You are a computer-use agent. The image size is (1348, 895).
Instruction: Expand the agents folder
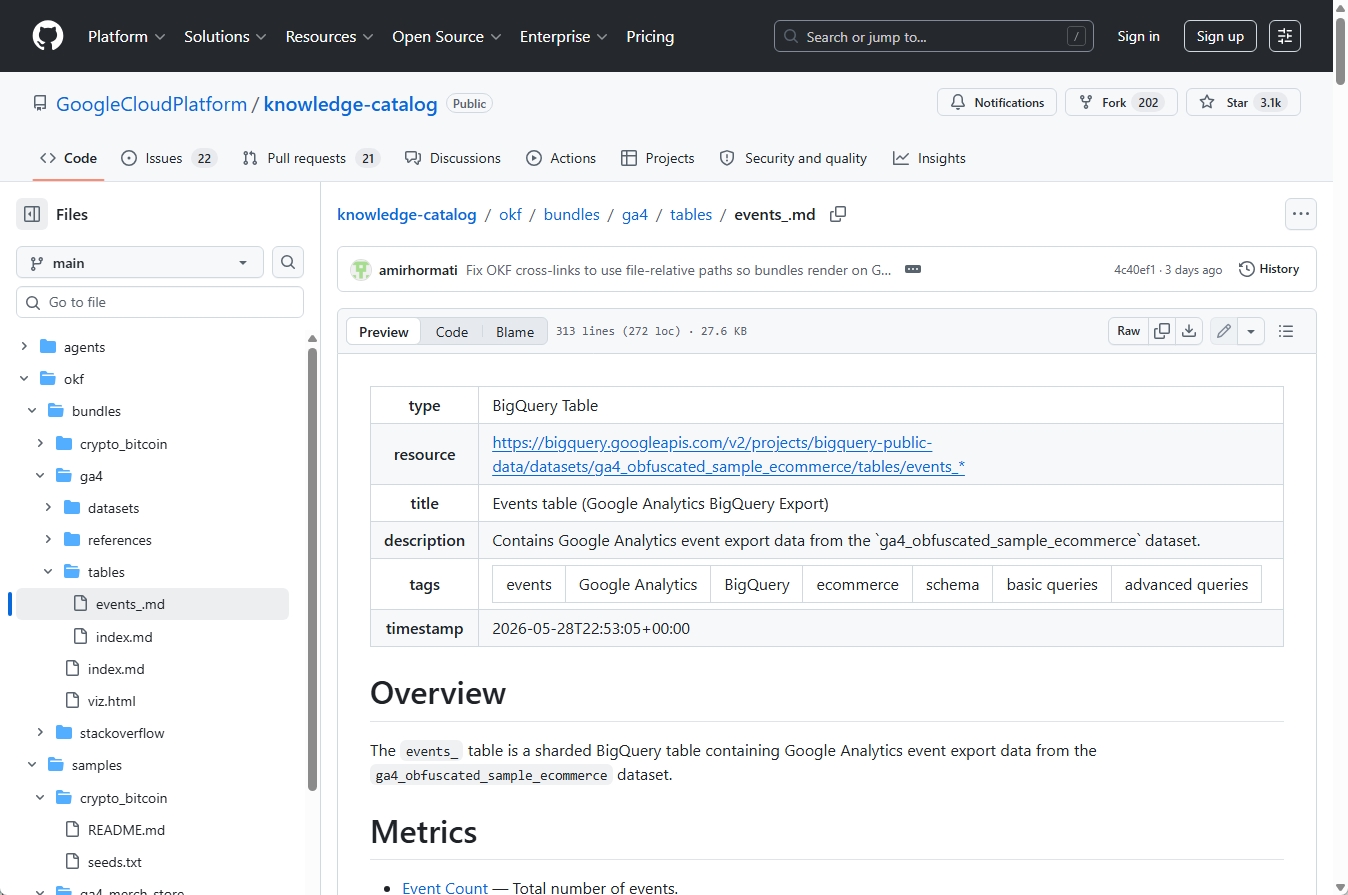pos(24,347)
